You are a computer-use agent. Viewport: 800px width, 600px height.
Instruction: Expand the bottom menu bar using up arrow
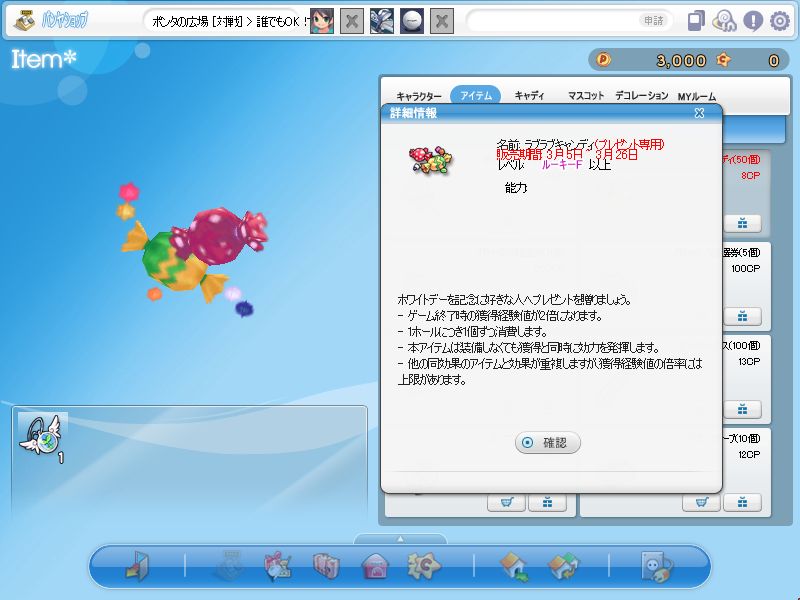tap(401, 539)
